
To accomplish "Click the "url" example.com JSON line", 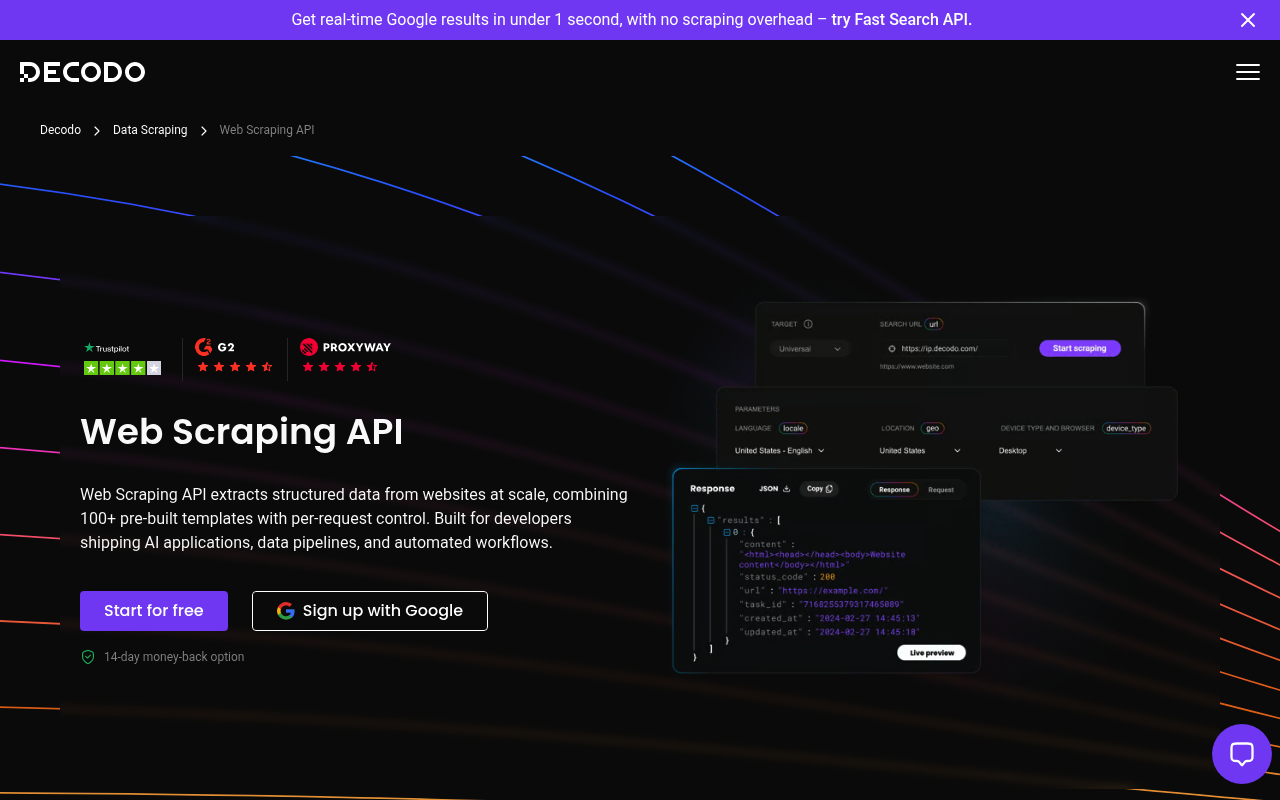I will pos(813,591).
